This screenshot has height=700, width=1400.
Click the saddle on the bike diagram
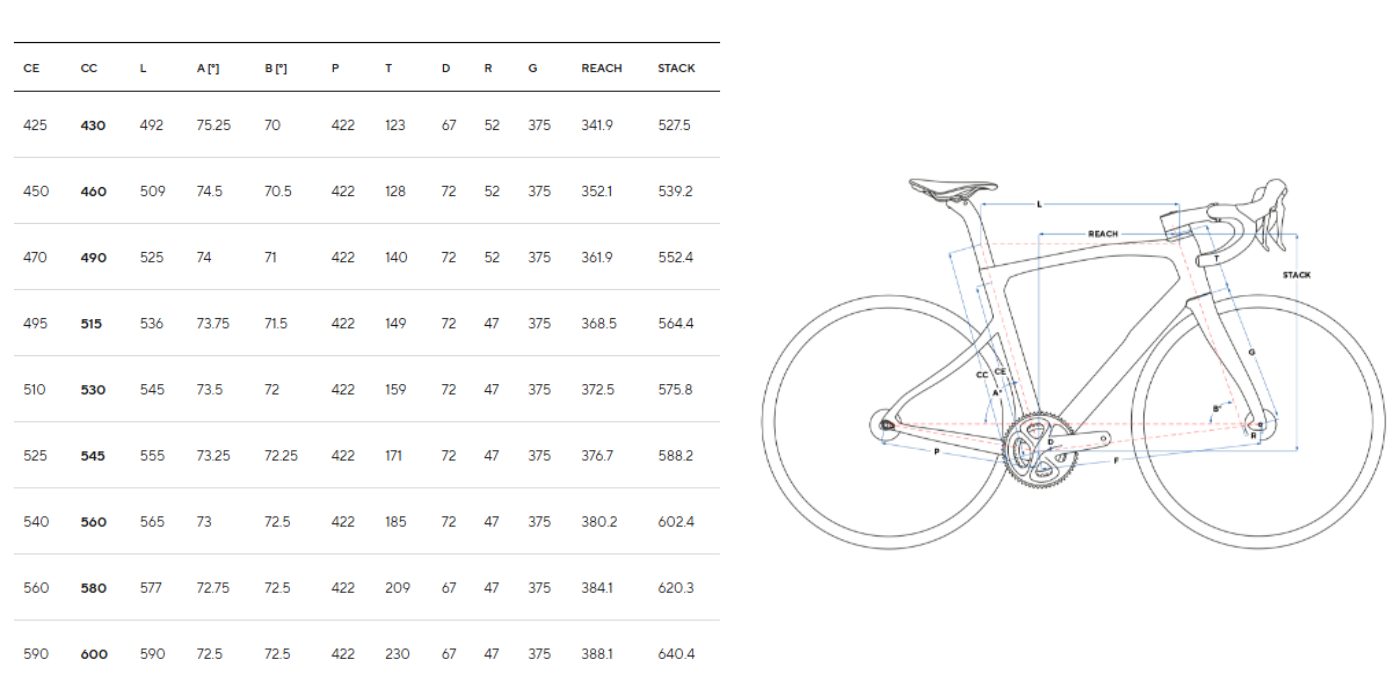(x=952, y=186)
